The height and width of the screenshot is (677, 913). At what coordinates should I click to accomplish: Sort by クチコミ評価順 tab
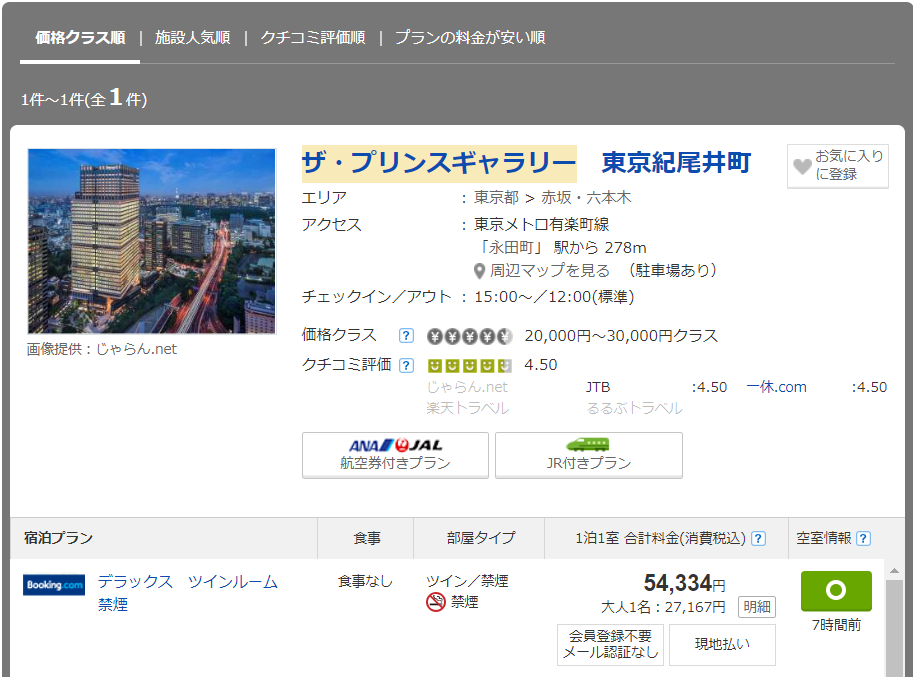pyautogui.click(x=313, y=38)
